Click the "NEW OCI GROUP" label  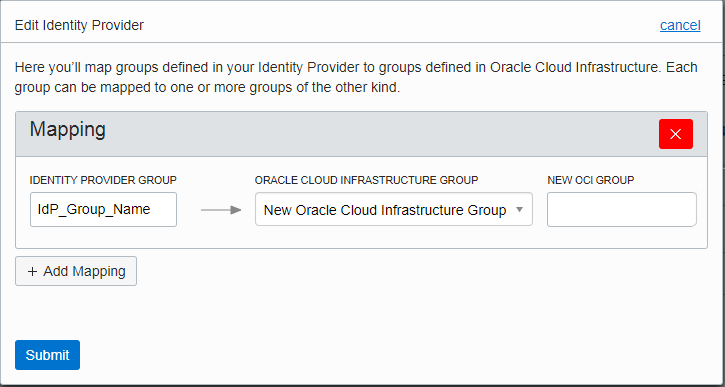(x=590, y=180)
